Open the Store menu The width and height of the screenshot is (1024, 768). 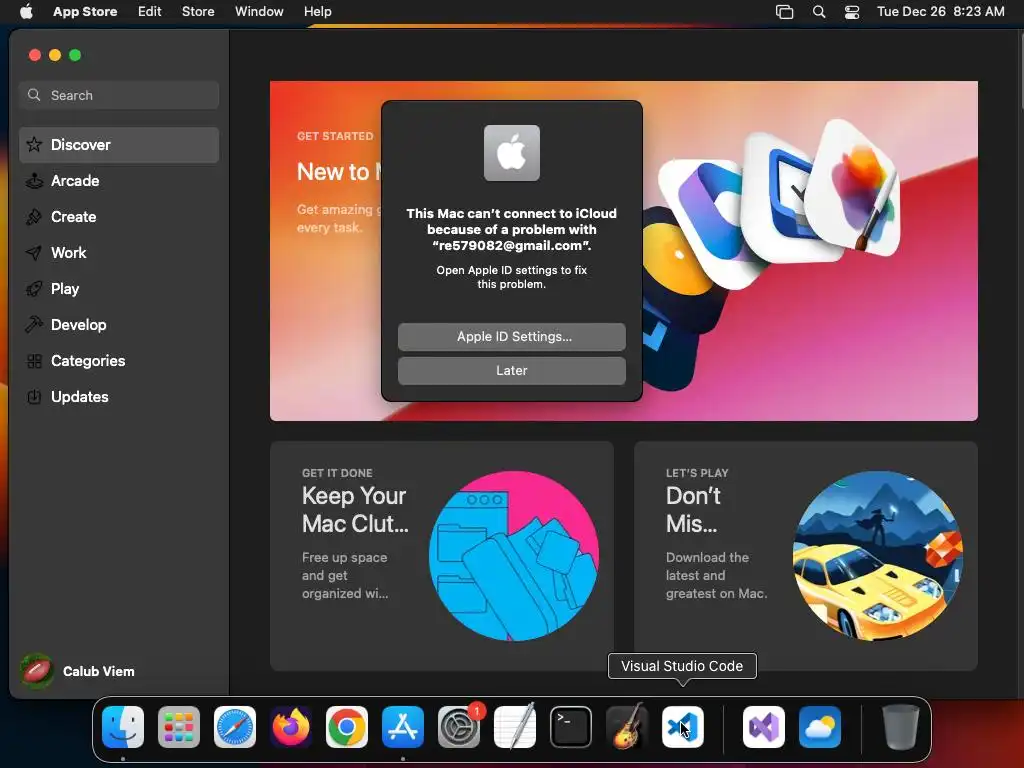tap(198, 12)
